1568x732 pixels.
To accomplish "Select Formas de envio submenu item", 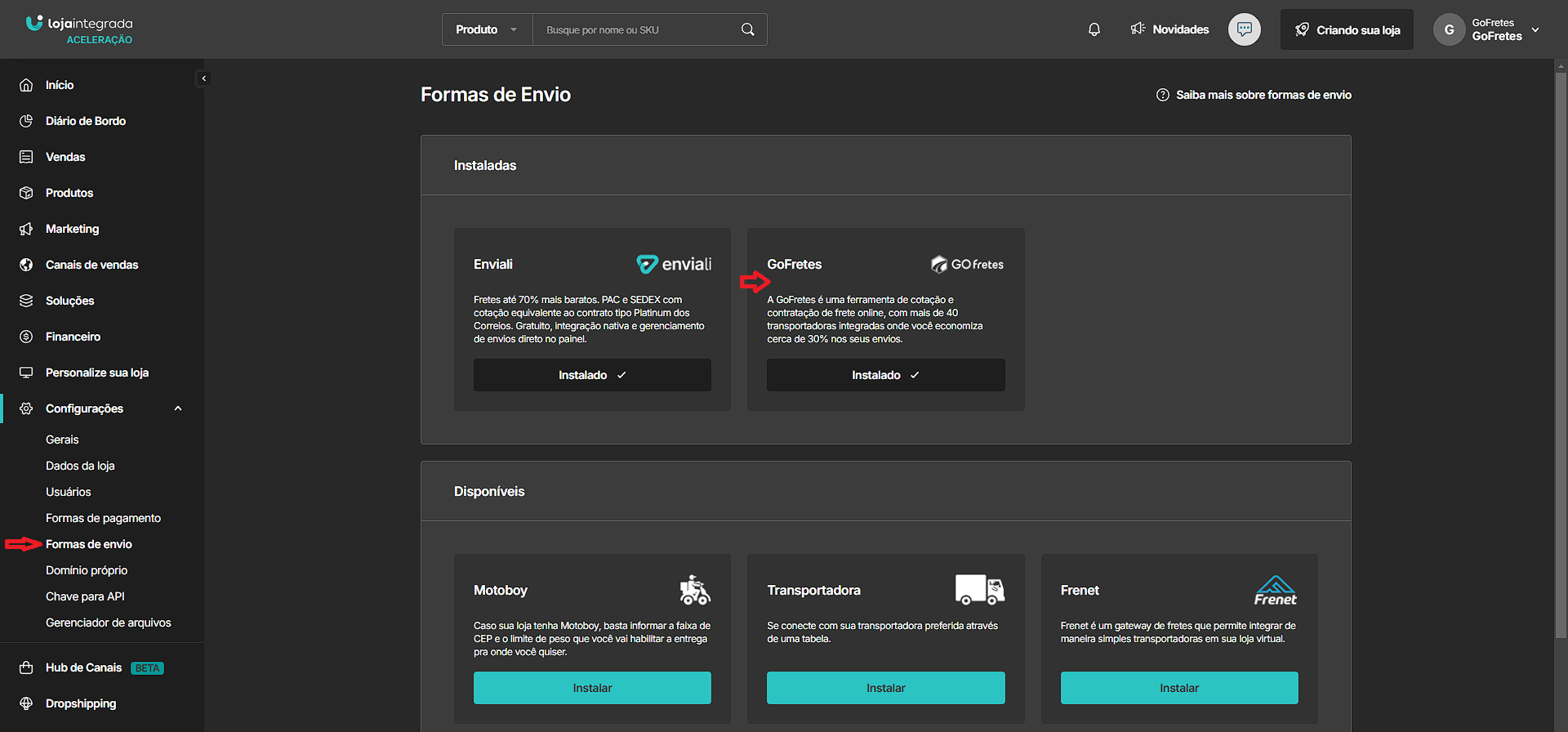I will click(89, 544).
